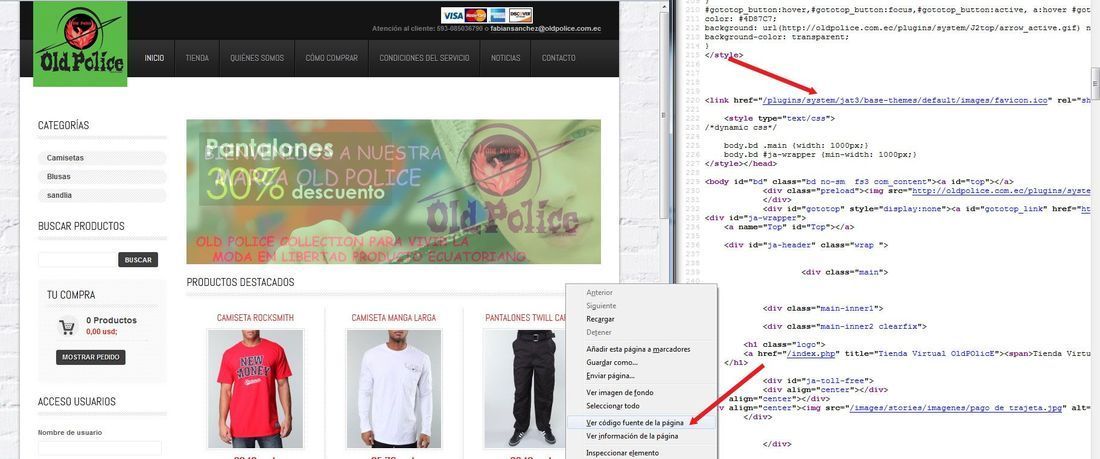This screenshot has width=1100, height=459.
Task: Choose Recargar in context menu
Action: (601, 319)
